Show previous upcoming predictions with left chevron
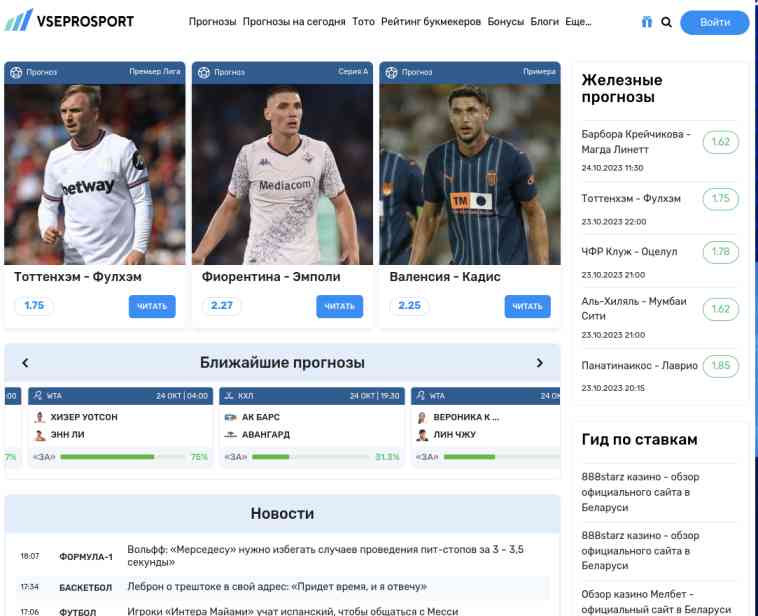The width and height of the screenshot is (758, 616). (25, 363)
